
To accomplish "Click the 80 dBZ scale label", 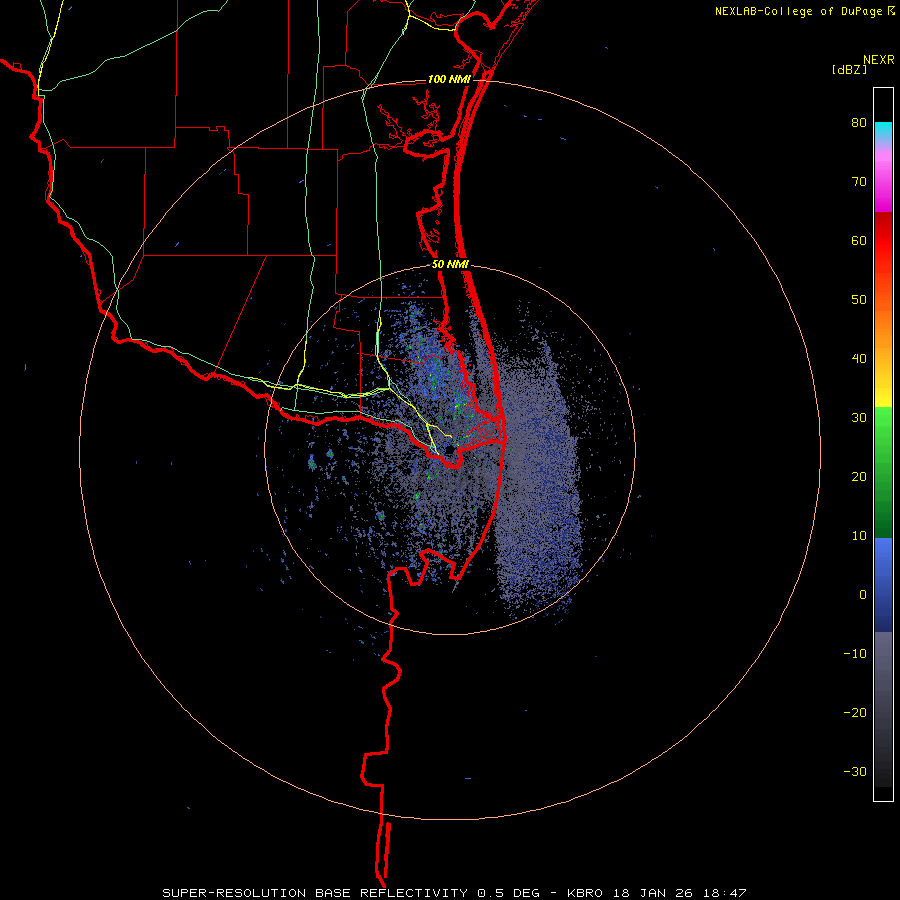I will 859,123.
